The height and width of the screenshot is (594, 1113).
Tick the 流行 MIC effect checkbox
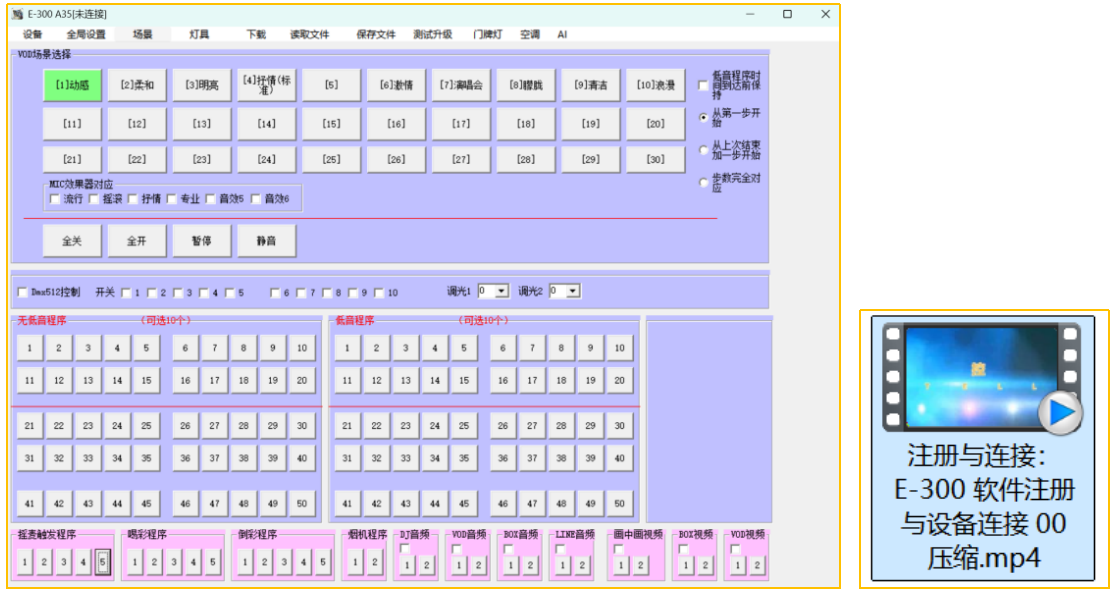click(55, 199)
